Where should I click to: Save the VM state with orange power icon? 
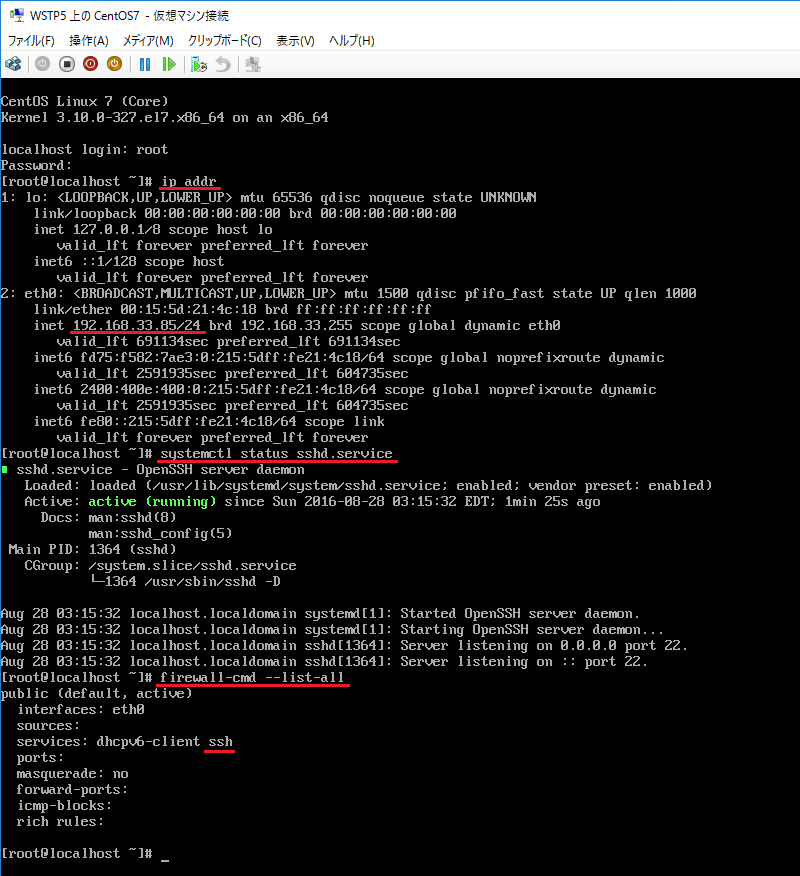(115, 64)
